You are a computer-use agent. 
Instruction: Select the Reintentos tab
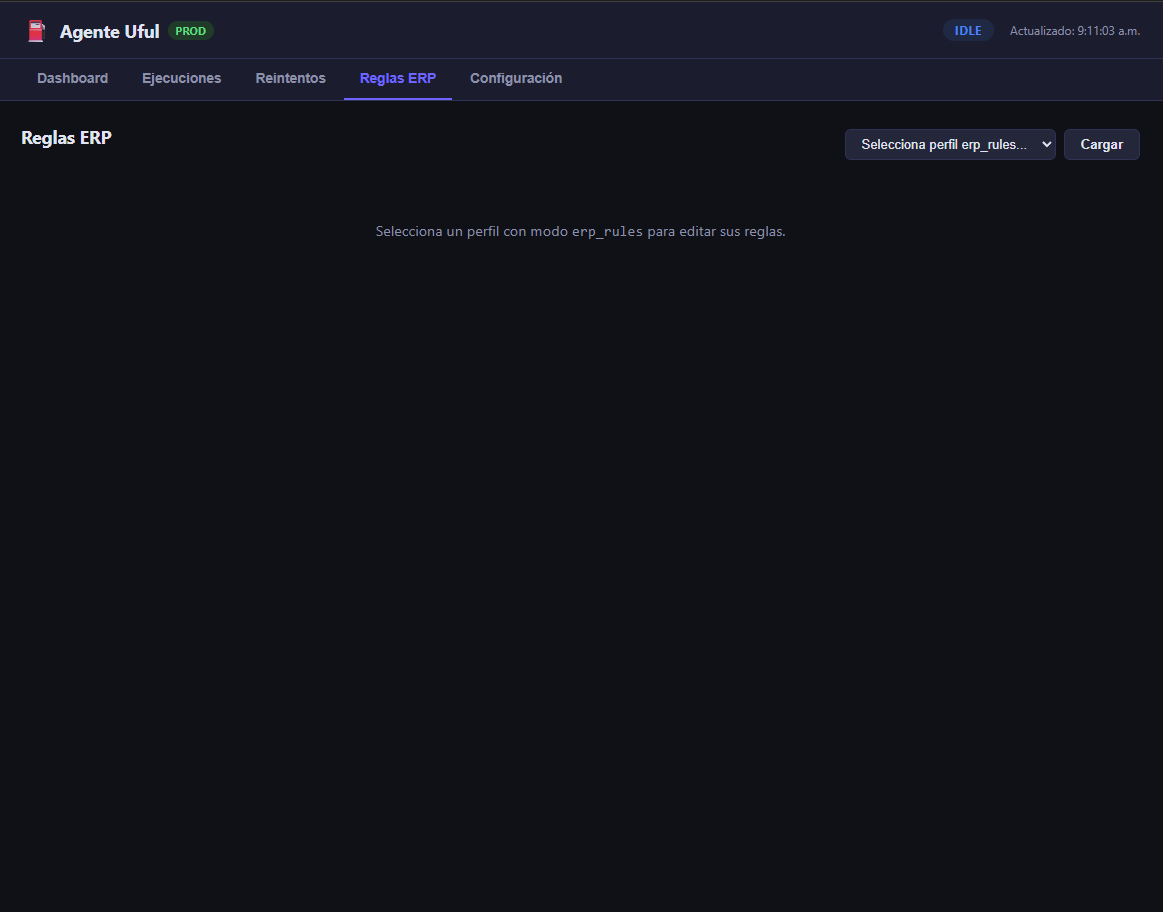click(x=290, y=78)
